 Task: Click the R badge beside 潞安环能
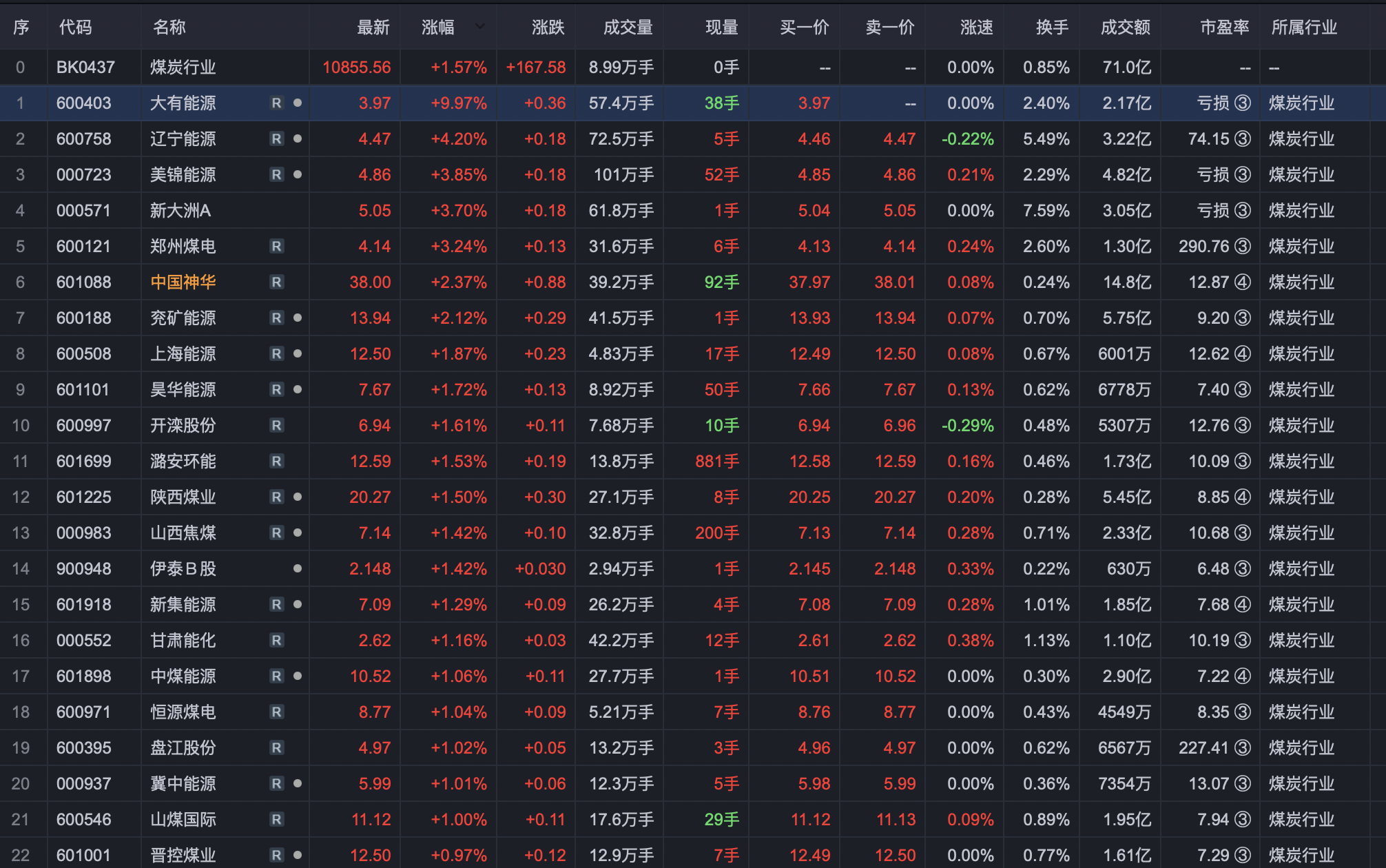[276, 462]
